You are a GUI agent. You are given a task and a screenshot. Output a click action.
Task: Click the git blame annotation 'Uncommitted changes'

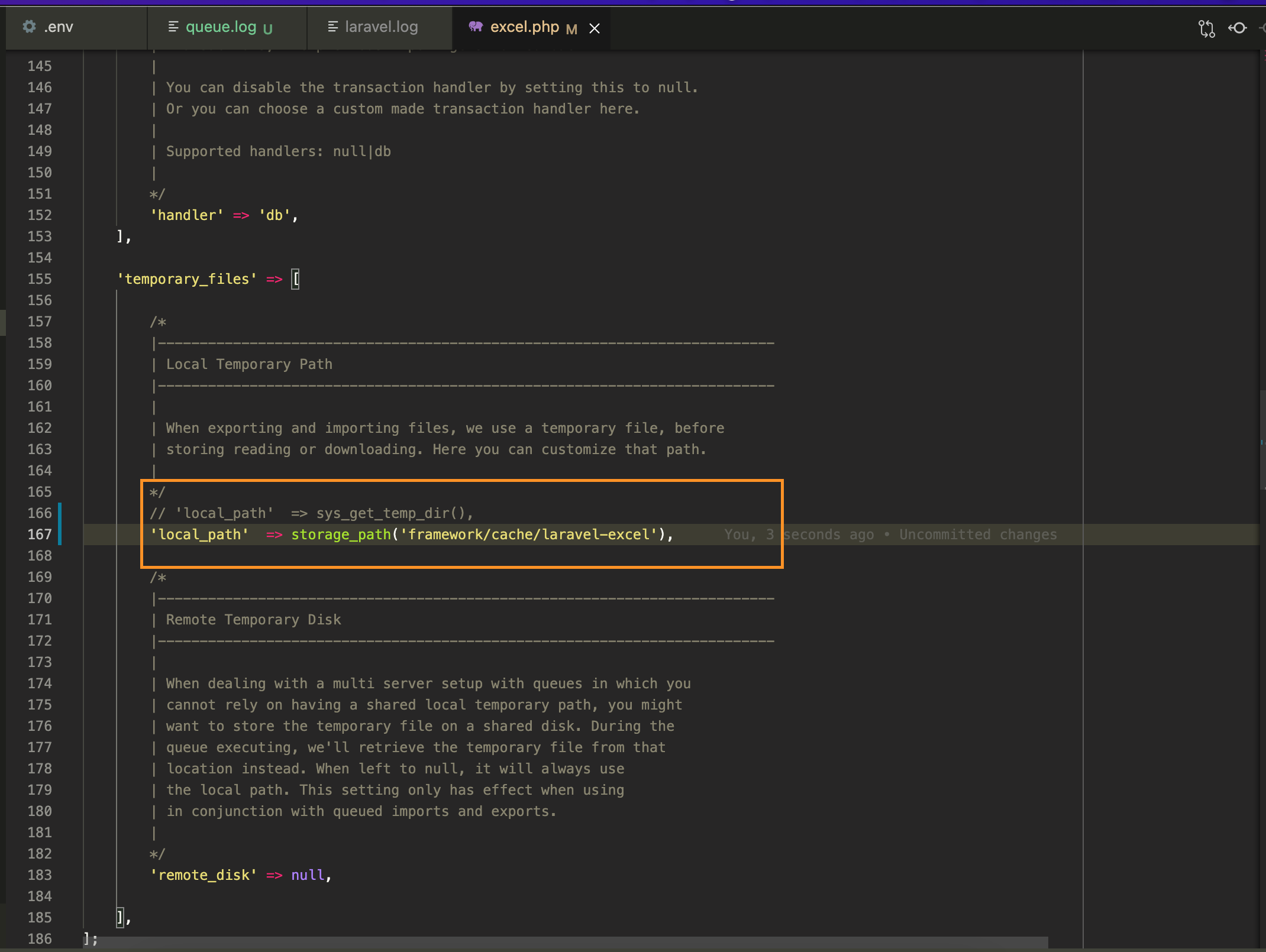point(977,535)
